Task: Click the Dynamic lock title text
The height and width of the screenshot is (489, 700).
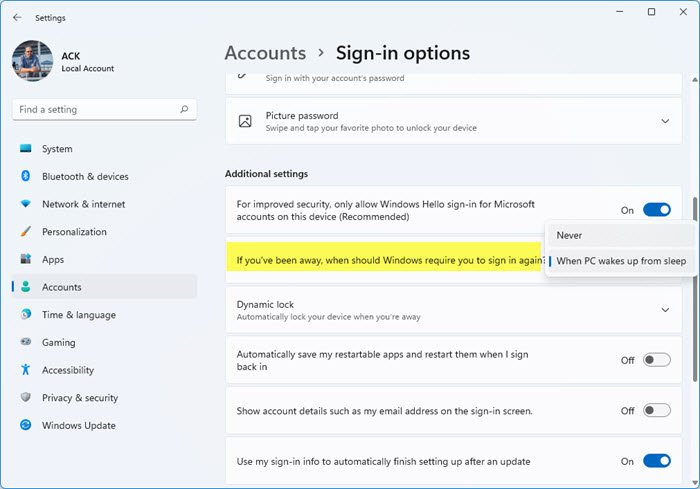Action: click(x=265, y=305)
